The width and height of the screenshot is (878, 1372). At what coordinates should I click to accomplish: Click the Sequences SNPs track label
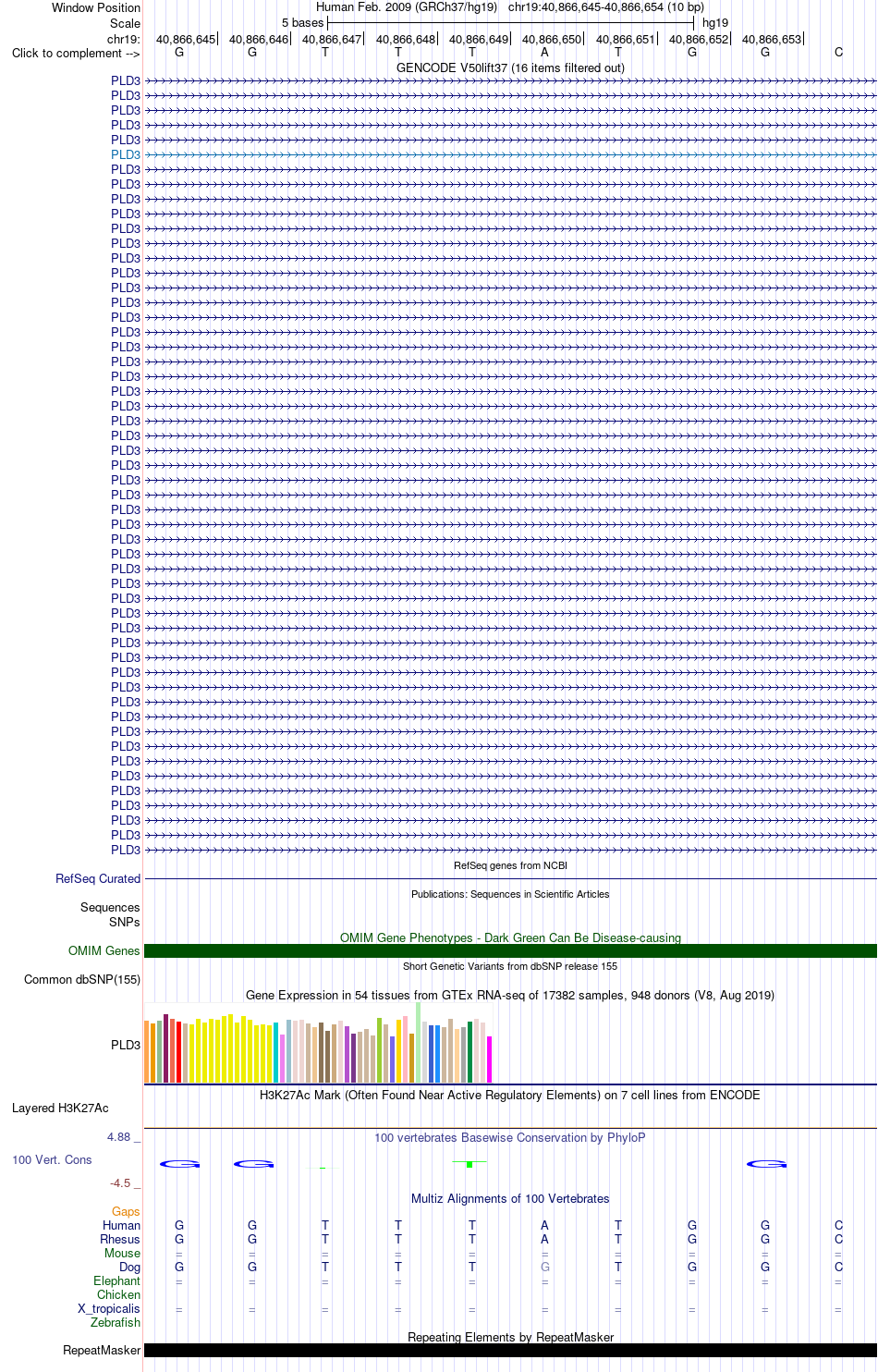click(110, 914)
